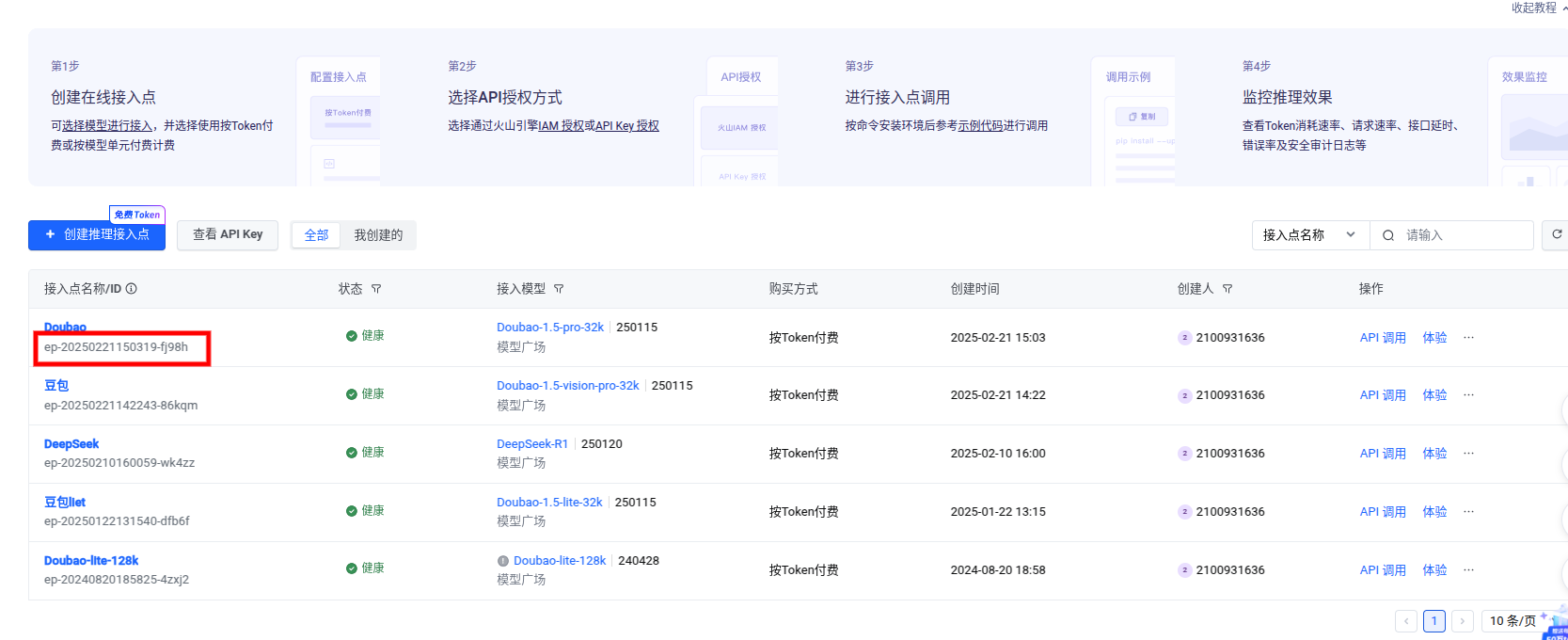Expand the 接入点名称 search type dropdown
This screenshot has height=640, width=1568.
1309,235
